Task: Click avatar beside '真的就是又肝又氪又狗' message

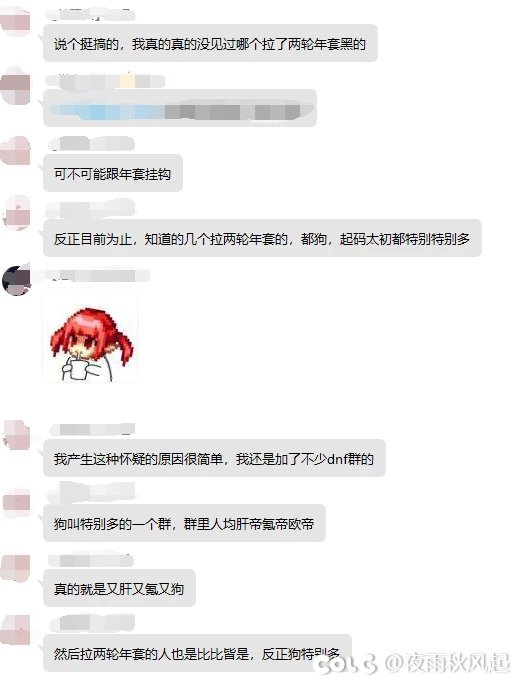Action: tap(16, 567)
